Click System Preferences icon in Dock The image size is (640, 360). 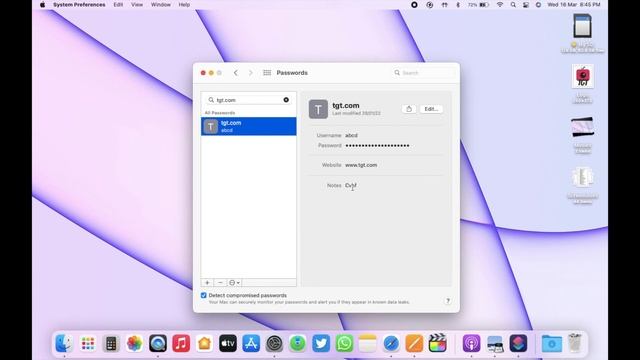coord(274,343)
